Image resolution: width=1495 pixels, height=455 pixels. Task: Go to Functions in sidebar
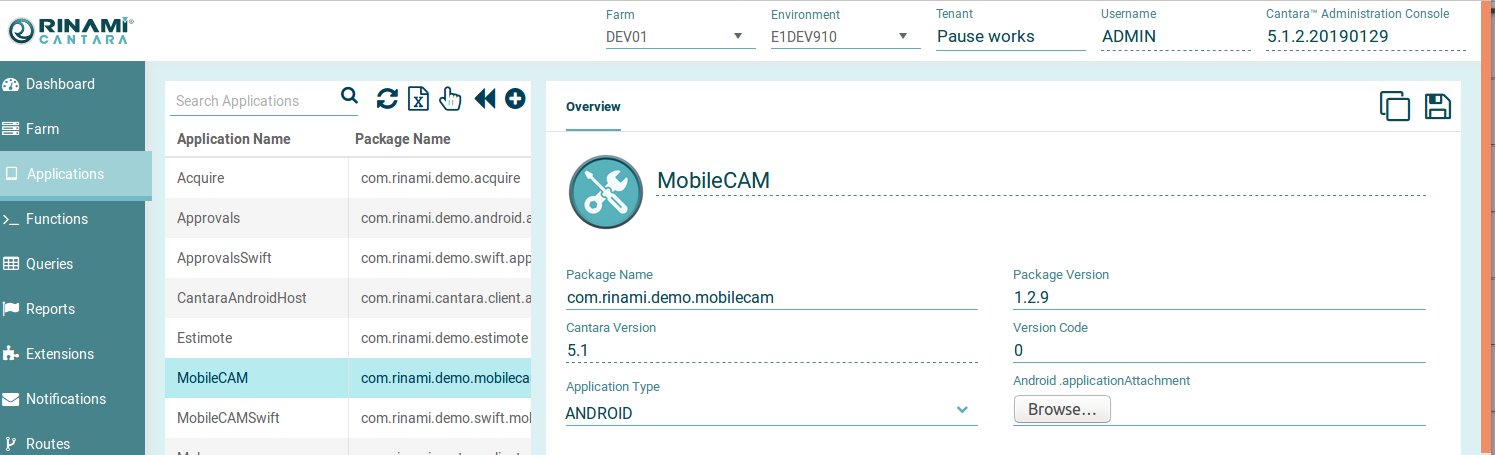[x=57, y=219]
